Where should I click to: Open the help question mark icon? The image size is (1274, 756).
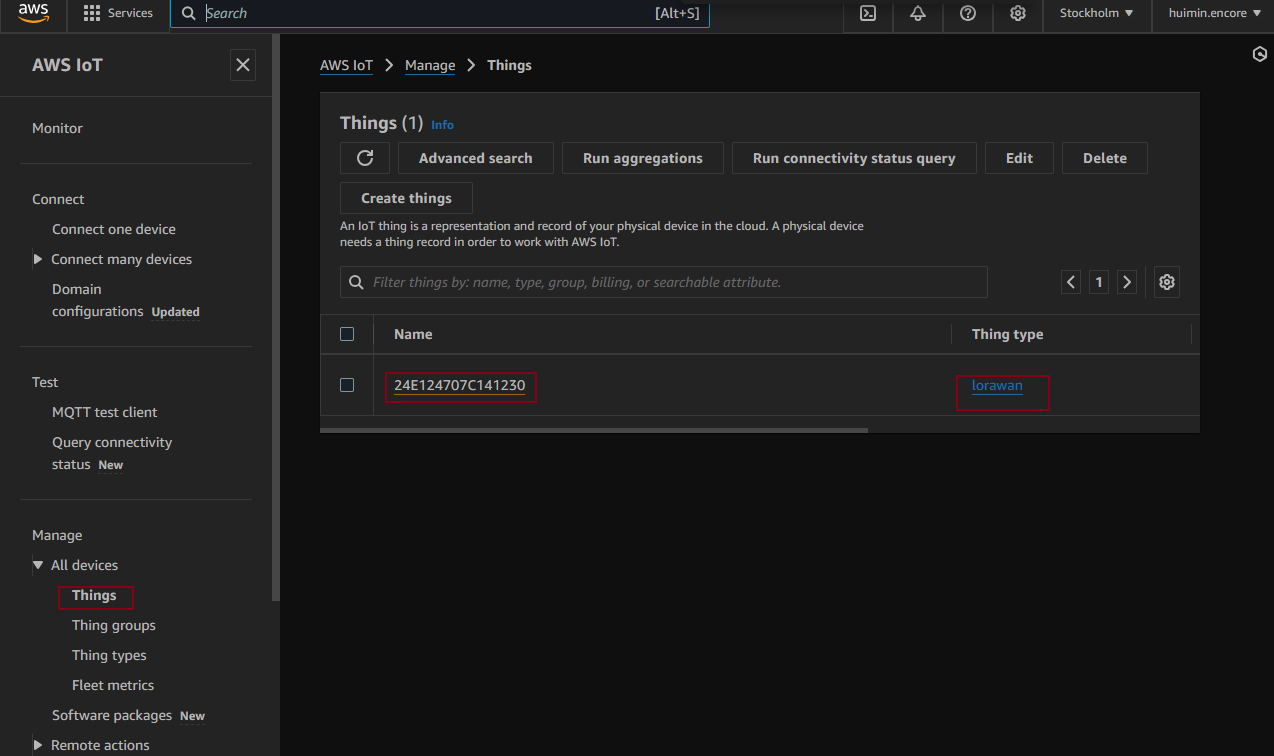point(968,13)
